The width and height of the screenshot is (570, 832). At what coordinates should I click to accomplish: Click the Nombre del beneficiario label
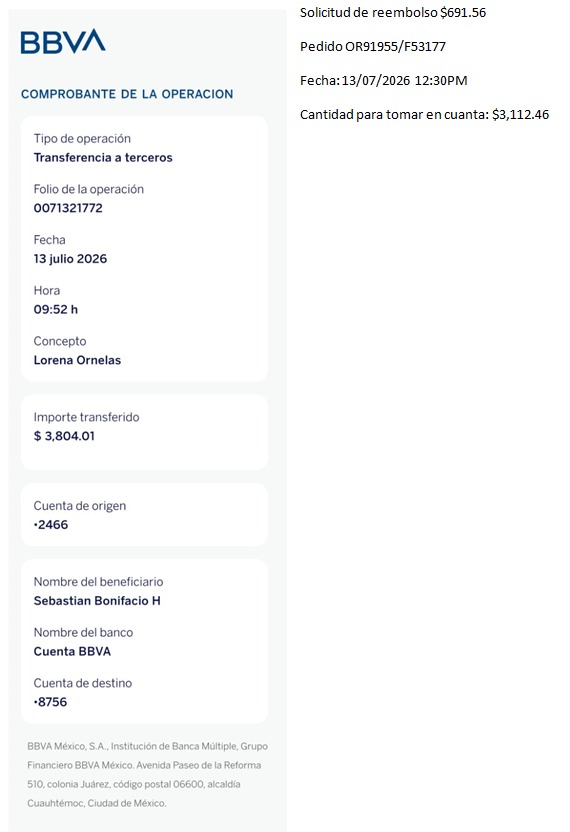(99, 582)
